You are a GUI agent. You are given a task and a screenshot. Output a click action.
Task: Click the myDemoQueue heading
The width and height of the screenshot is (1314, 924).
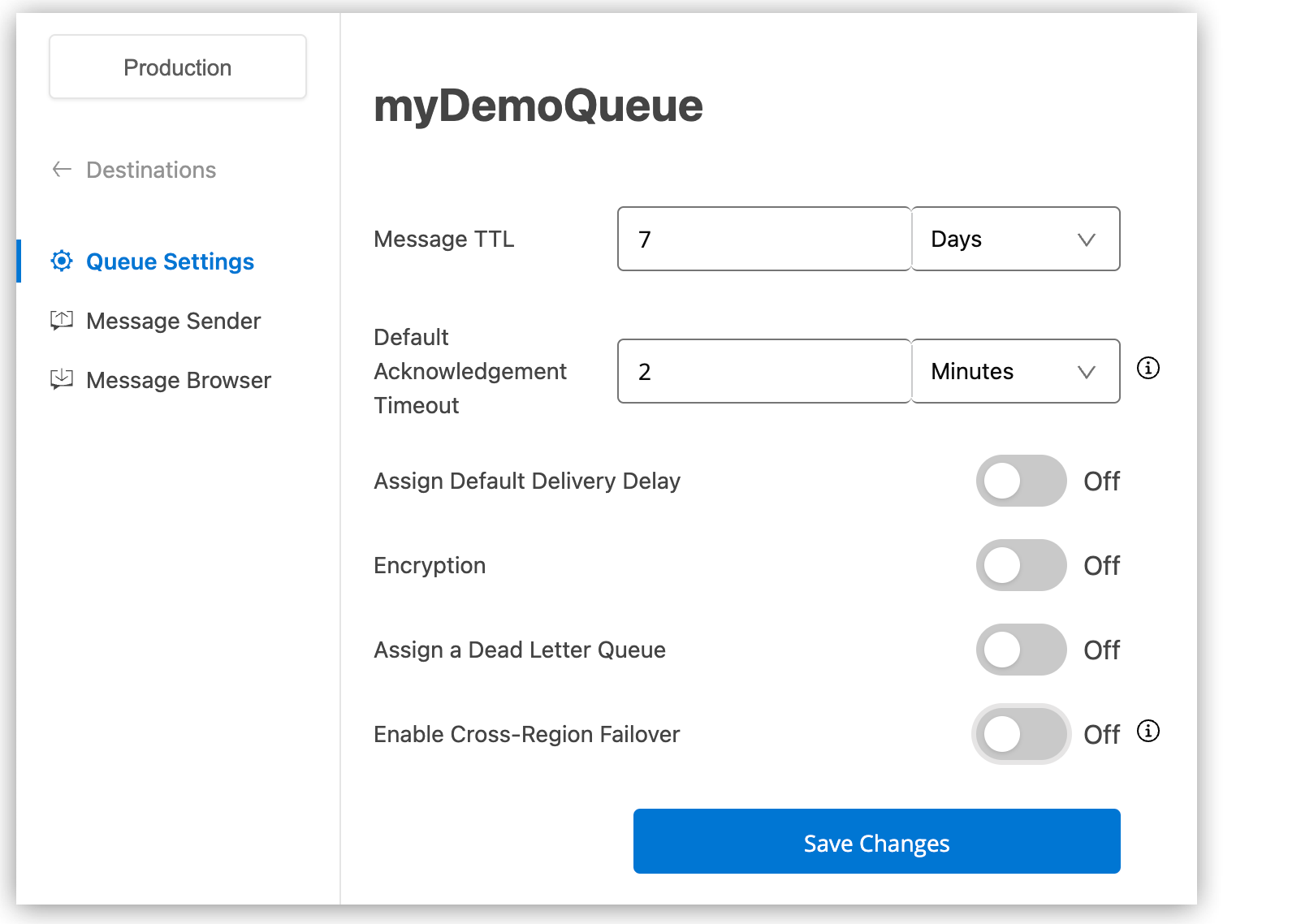pos(538,106)
